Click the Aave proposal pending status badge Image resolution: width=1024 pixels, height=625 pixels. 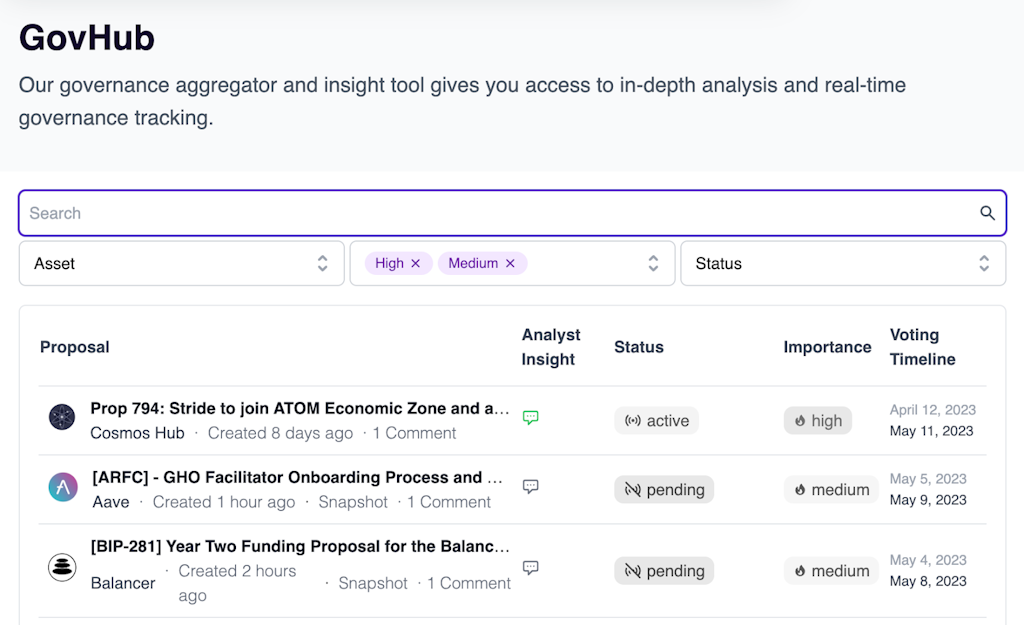pyautogui.click(x=664, y=490)
